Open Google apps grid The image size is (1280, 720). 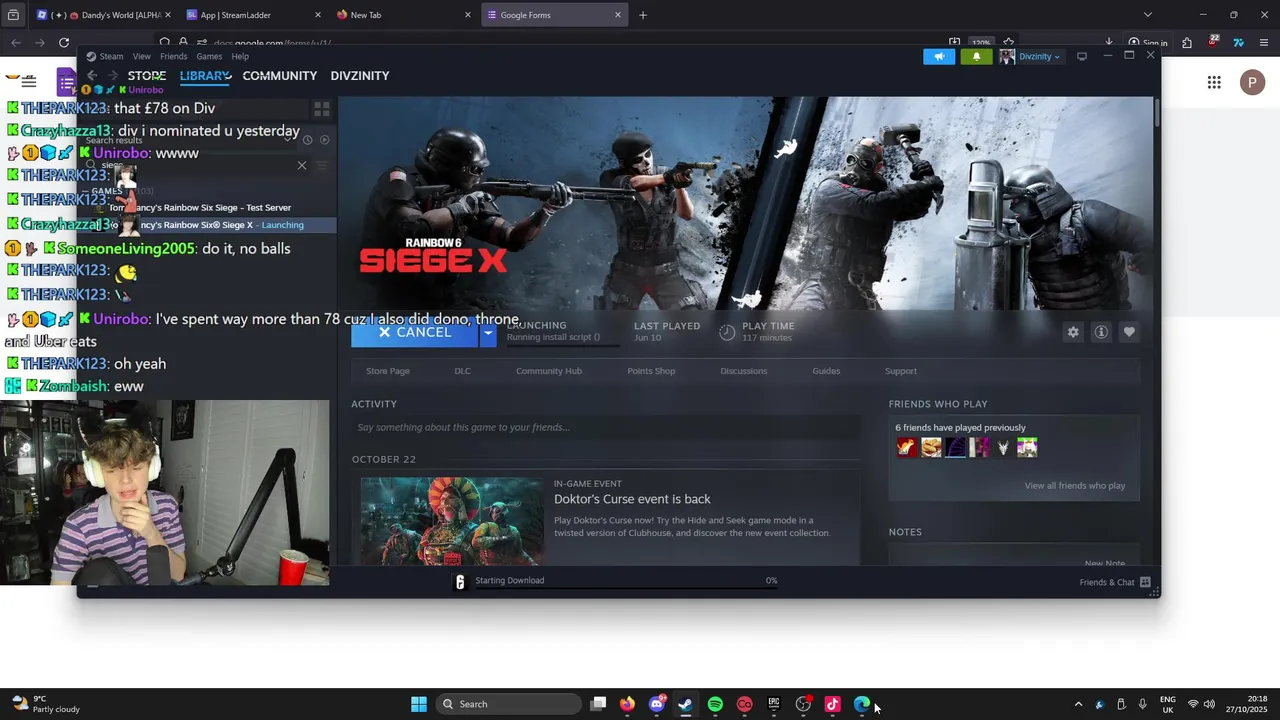click(1214, 83)
